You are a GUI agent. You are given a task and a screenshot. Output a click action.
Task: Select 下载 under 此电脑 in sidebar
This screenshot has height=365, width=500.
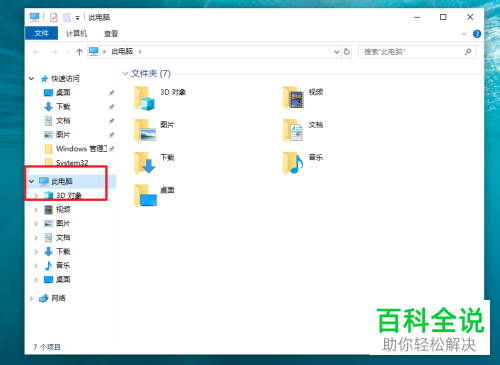point(63,251)
